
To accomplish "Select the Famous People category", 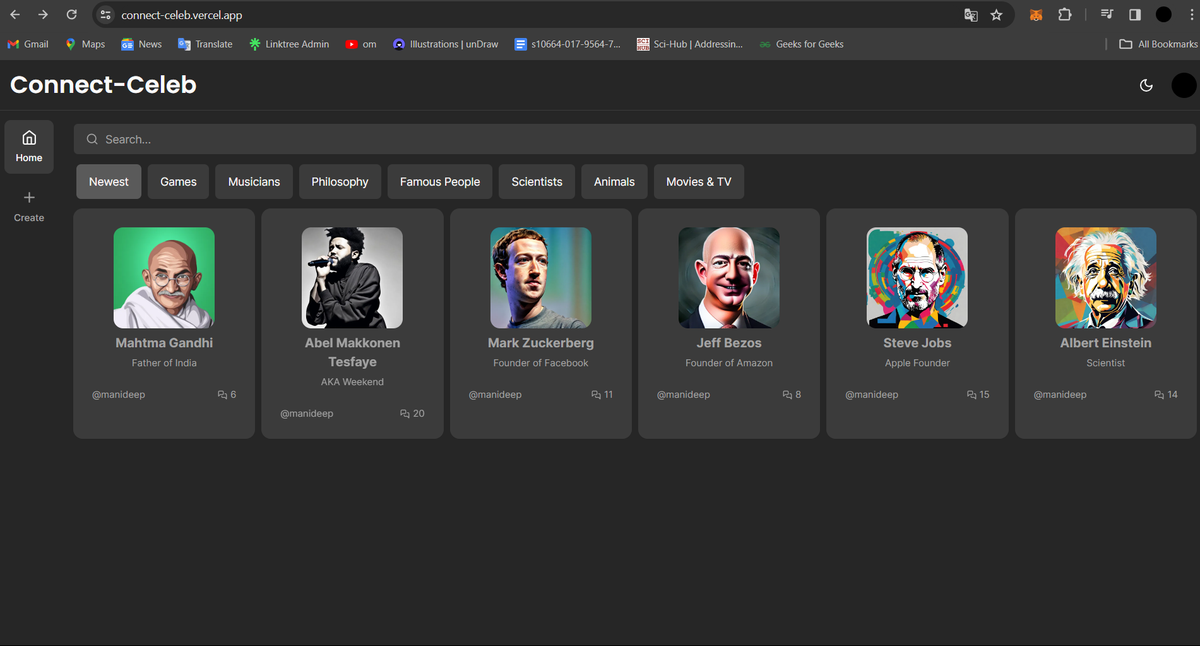I will pos(440,182).
